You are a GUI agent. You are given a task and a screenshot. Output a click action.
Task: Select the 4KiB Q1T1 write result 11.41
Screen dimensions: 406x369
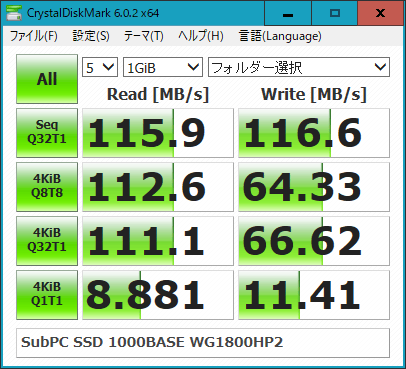coord(314,295)
